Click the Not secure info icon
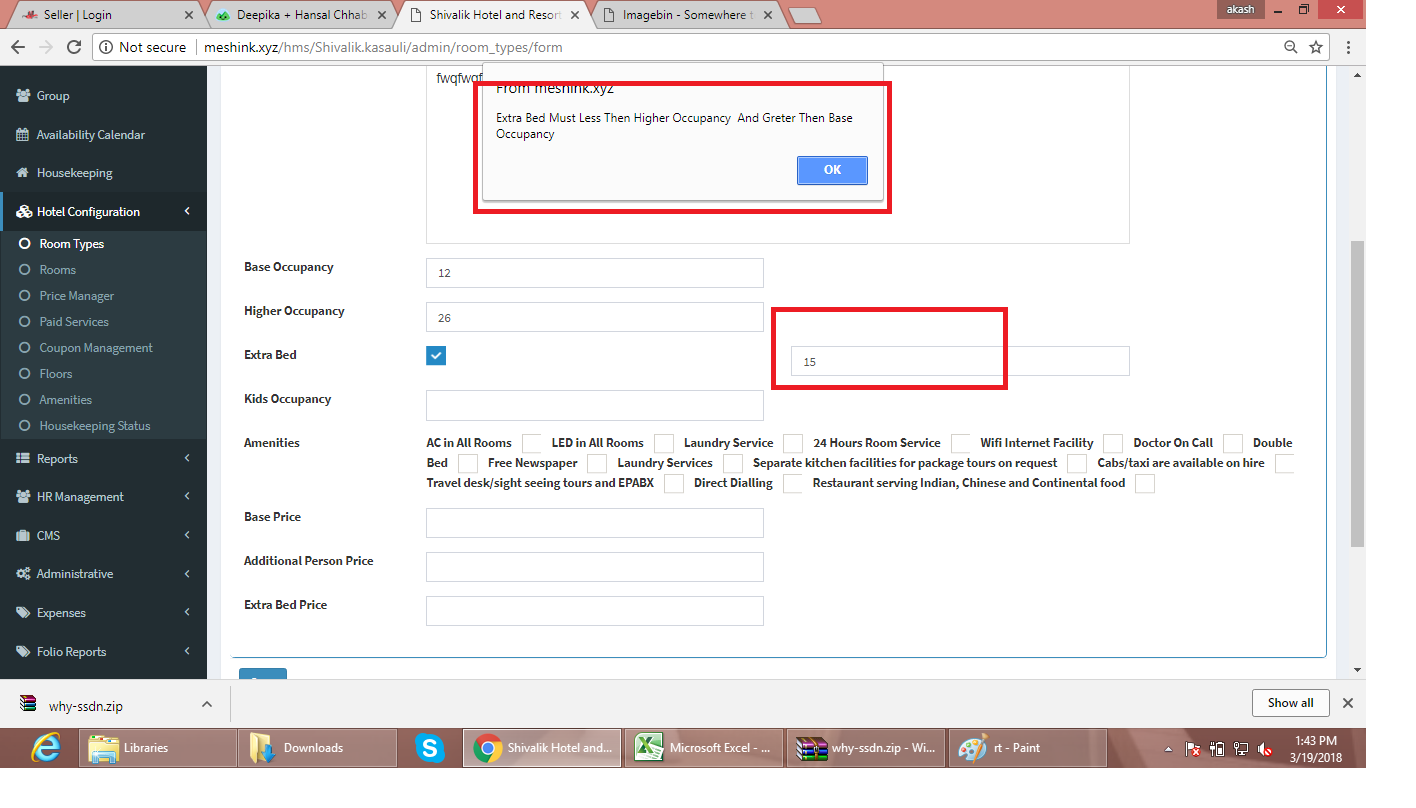 coord(106,47)
